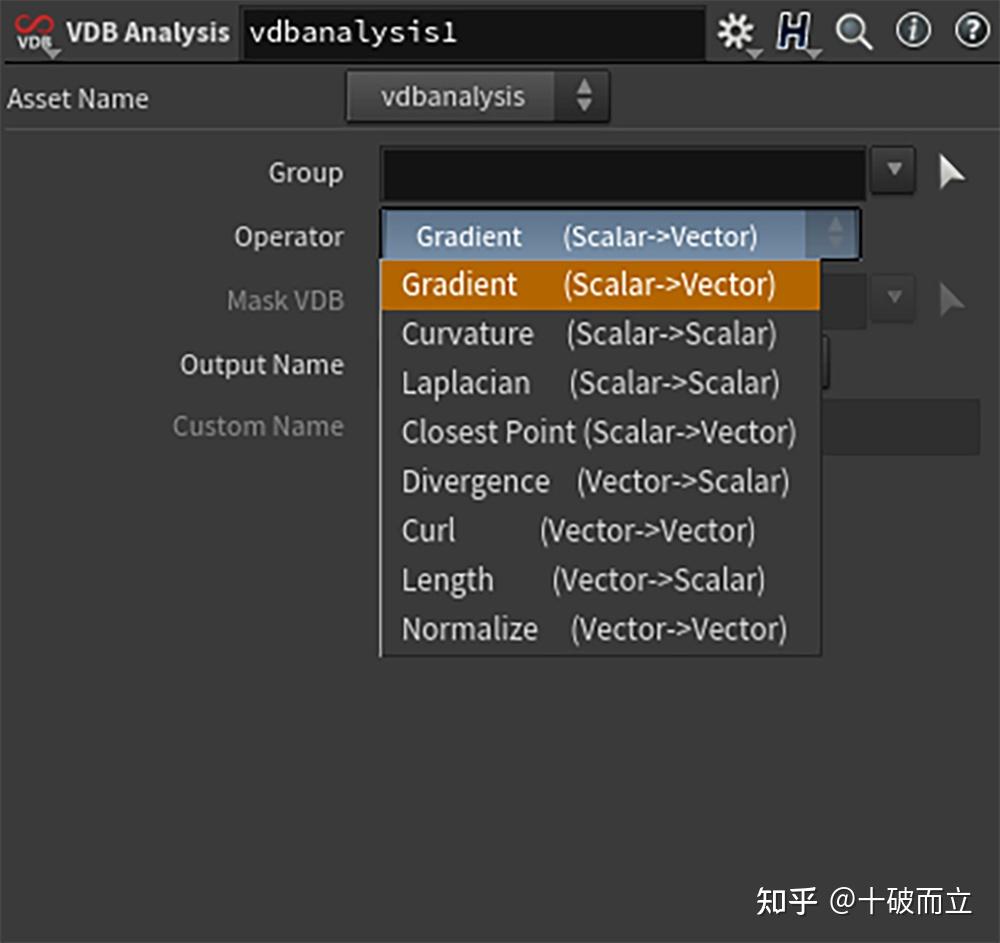Open the parameter search magnifier
The image size is (1000, 943).
click(x=853, y=30)
